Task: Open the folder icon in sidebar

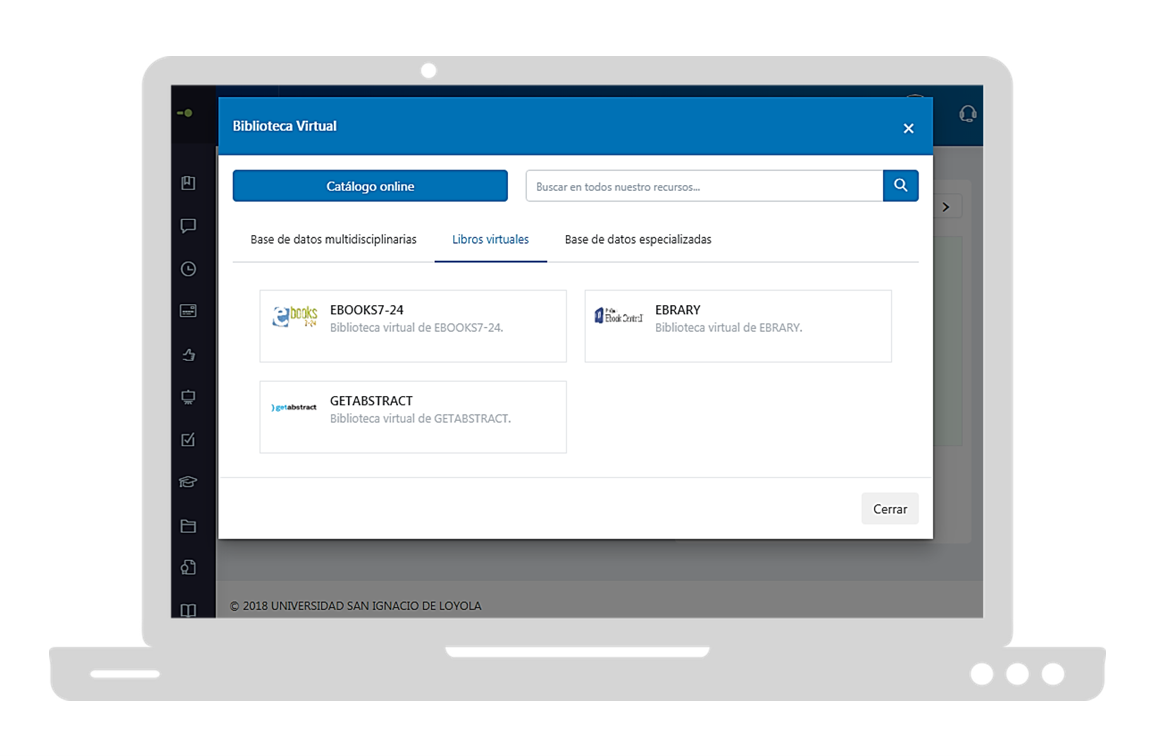Action: pyautogui.click(x=188, y=526)
